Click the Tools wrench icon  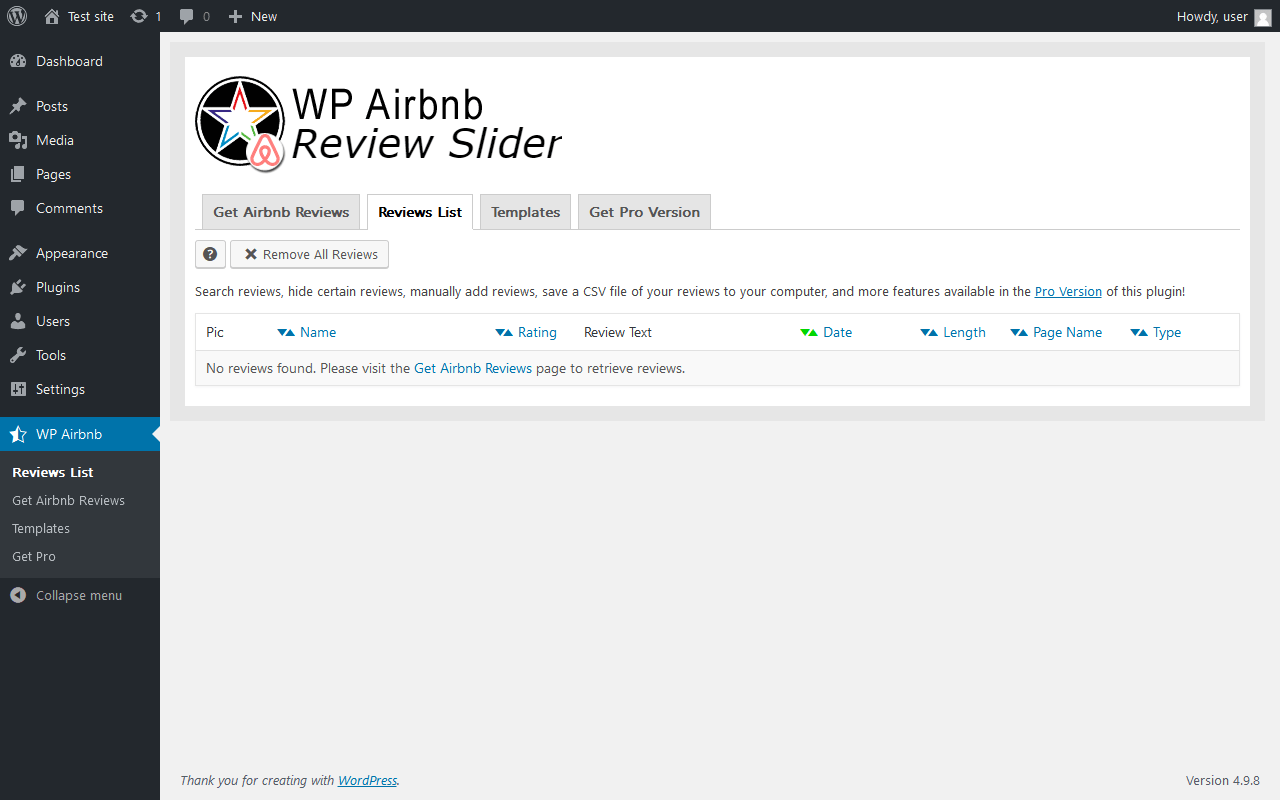click(x=18, y=355)
